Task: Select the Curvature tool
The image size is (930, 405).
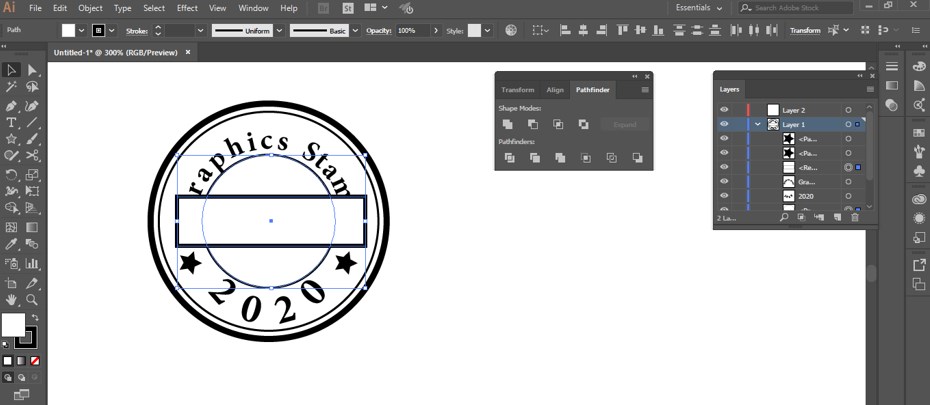Action: pos(32,106)
